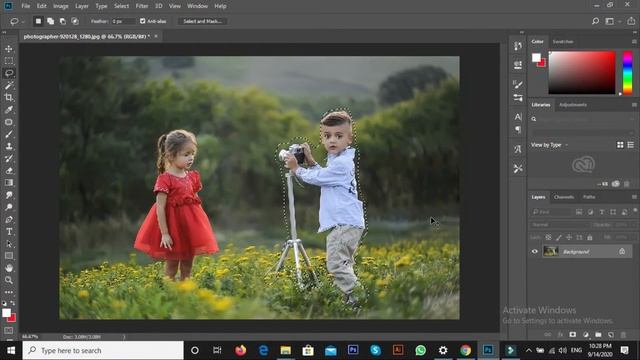Close the photographer jpg document tab
The image size is (640, 360).
156,36
